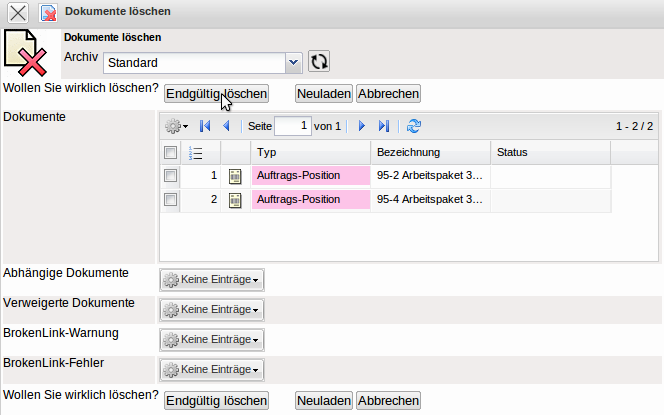Sort by the Typ column header
This screenshot has width=664, height=415.
pos(311,152)
